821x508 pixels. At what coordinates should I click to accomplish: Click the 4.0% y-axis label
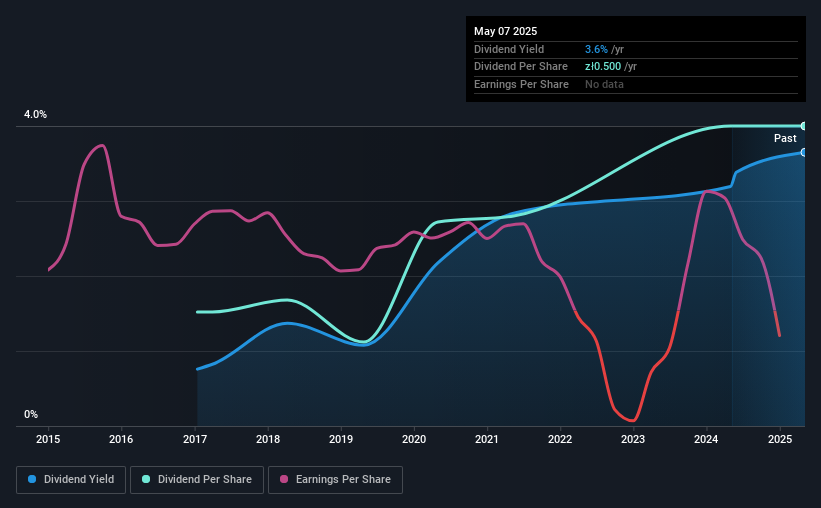coord(35,114)
